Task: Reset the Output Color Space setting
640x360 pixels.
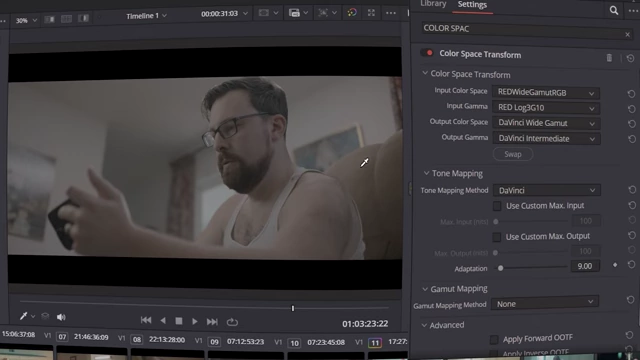Action: (631, 123)
